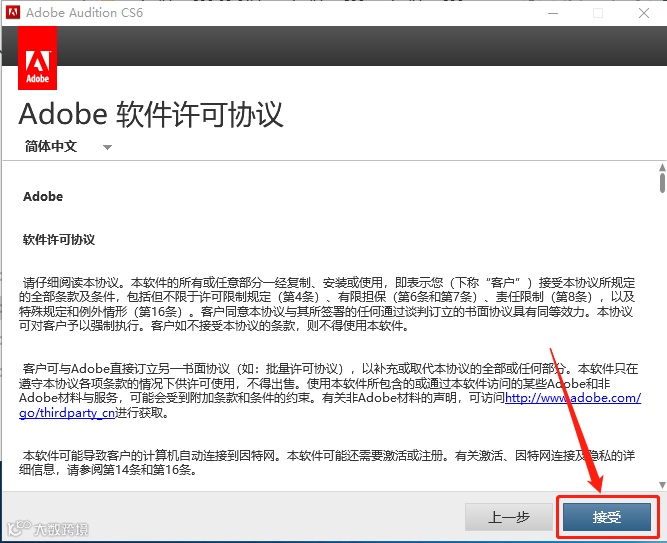Image resolution: width=667 pixels, height=543 pixels.
Task: Click the bold '软件许可协议' subheading
Action: (x=59, y=240)
